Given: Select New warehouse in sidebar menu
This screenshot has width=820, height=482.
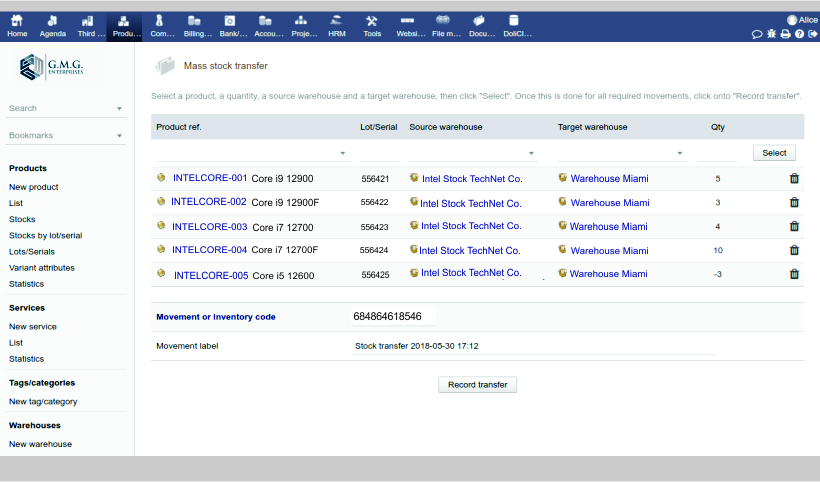Looking at the screenshot, I should click(x=40, y=444).
